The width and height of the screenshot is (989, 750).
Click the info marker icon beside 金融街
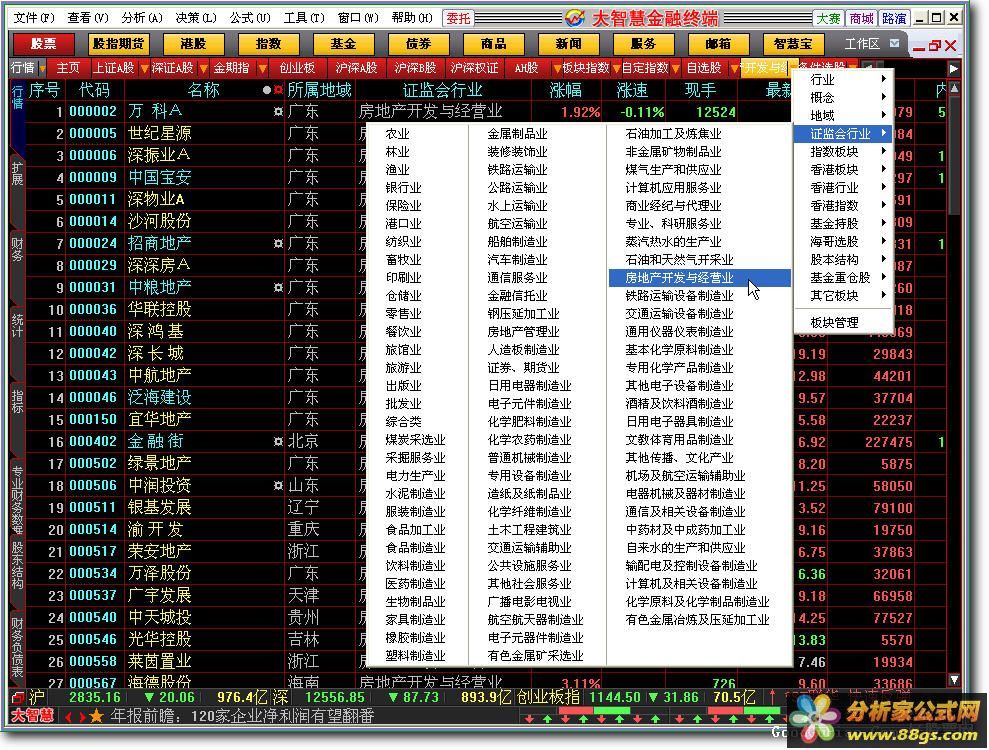(x=278, y=442)
